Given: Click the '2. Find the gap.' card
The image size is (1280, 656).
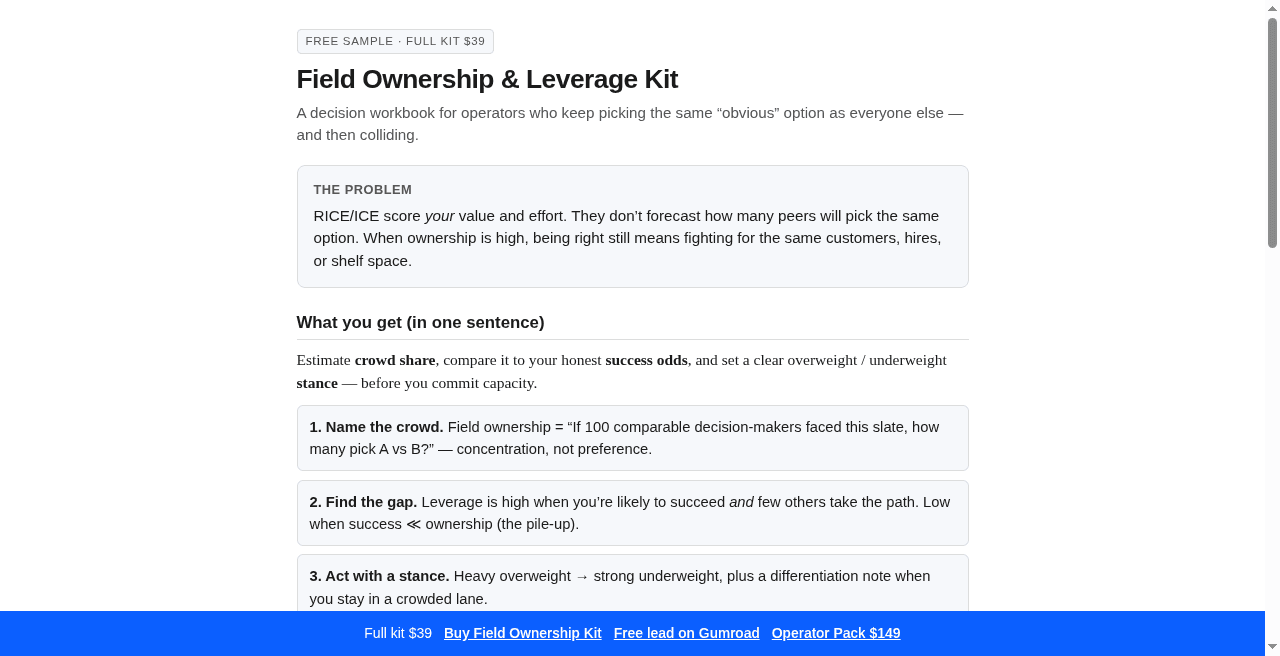Looking at the screenshot, I should coord(632,513).
